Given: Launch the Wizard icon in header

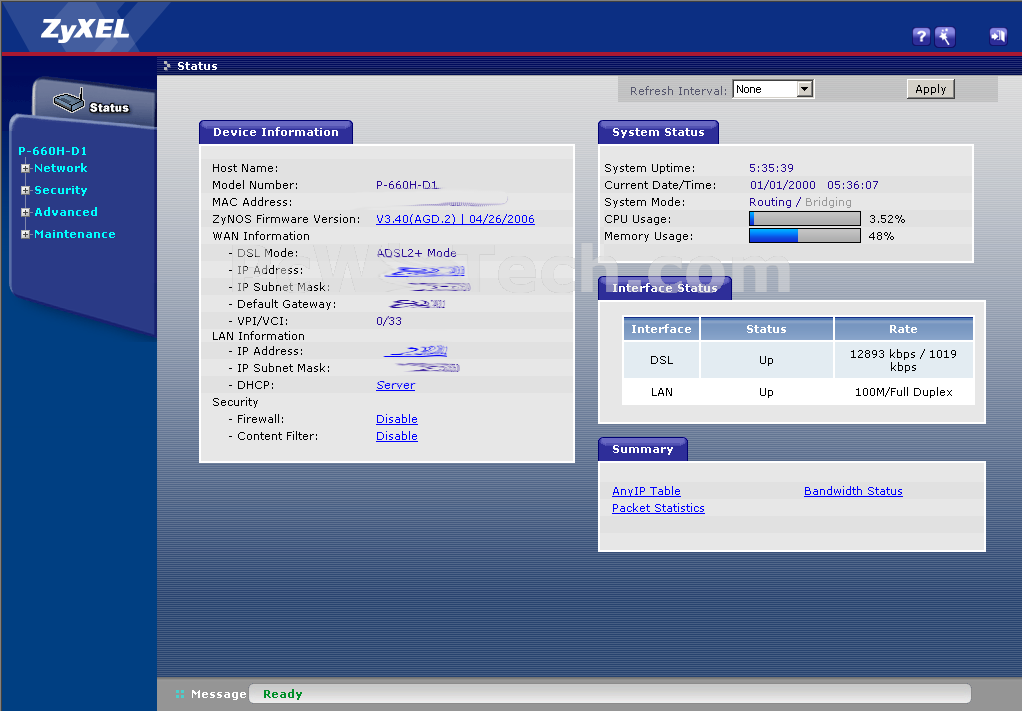Looking at the screenshot, I should [x=944, y=36].
